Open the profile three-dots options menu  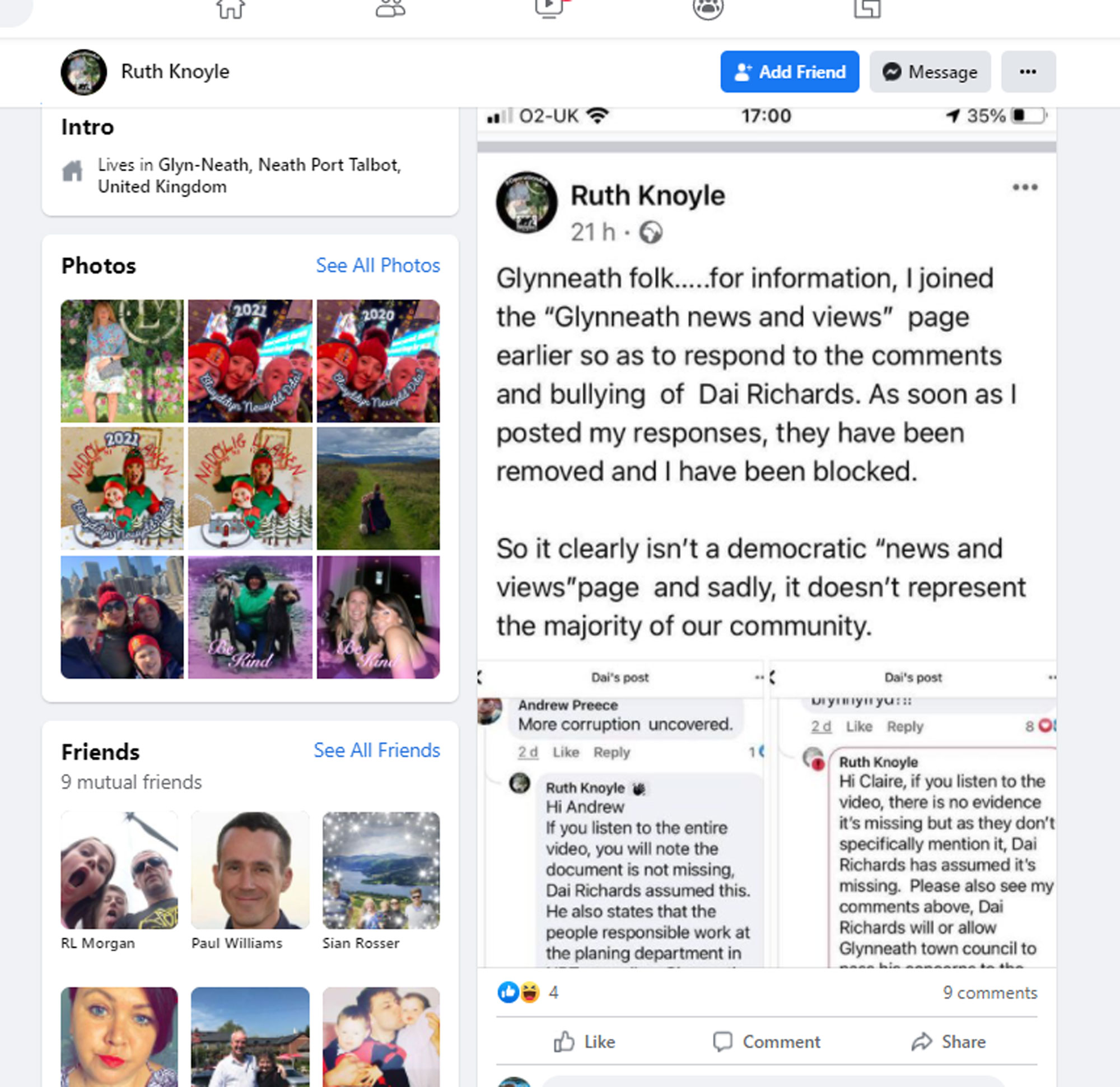[x=1028, y=72]
